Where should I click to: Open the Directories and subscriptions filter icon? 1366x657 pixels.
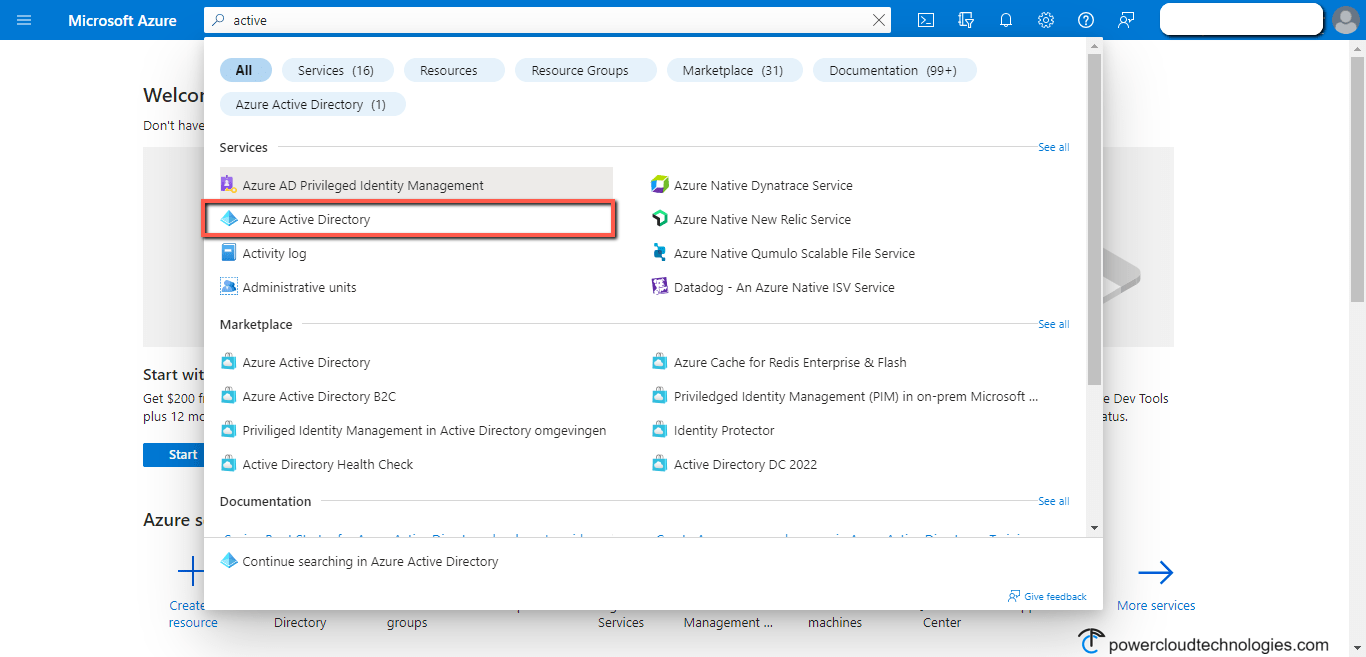966,20
